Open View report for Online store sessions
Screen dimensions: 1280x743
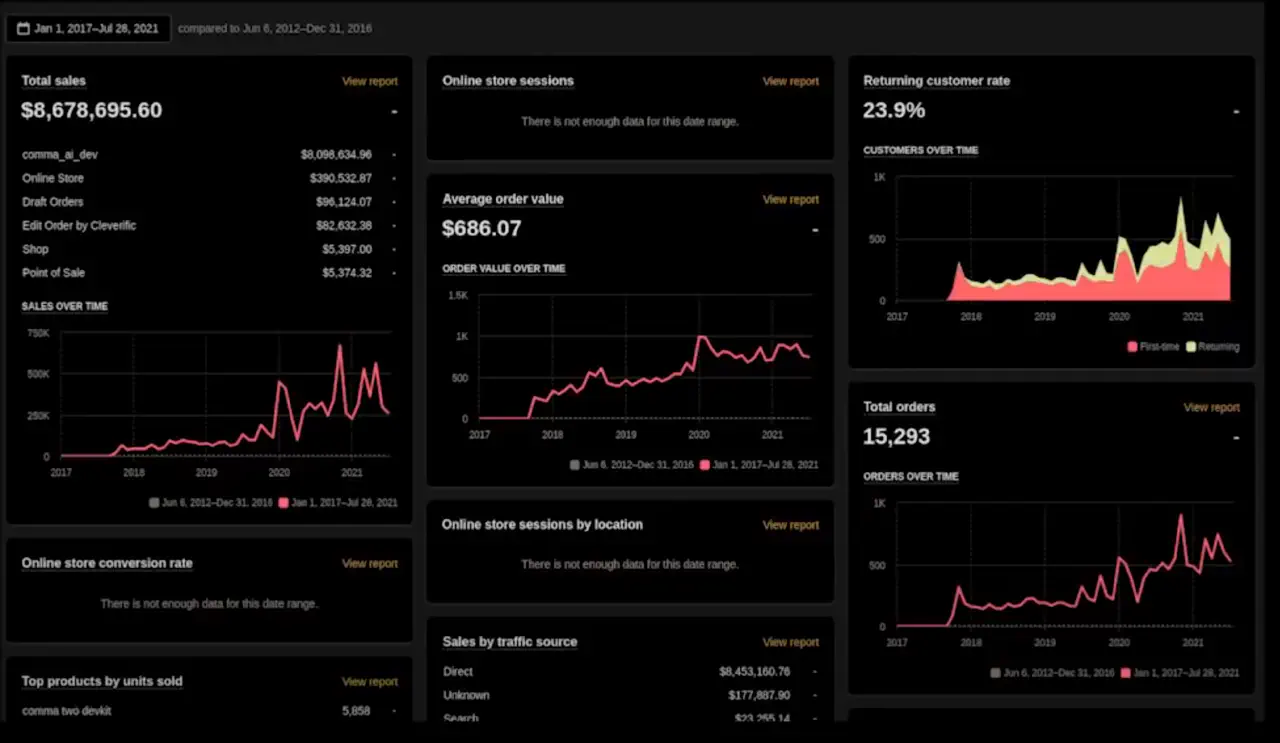790,82
